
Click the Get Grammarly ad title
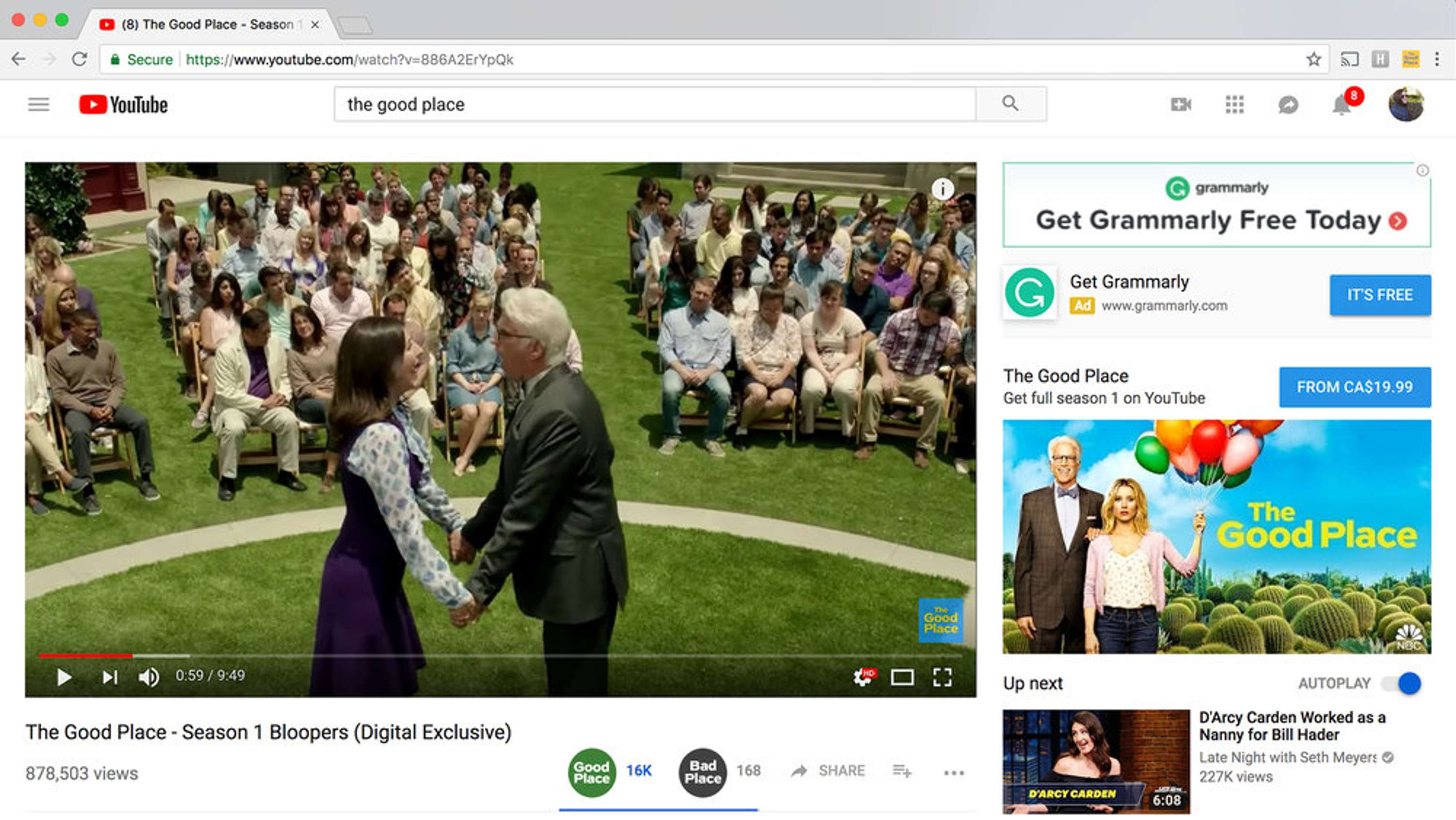click(x=1129, y=282)
